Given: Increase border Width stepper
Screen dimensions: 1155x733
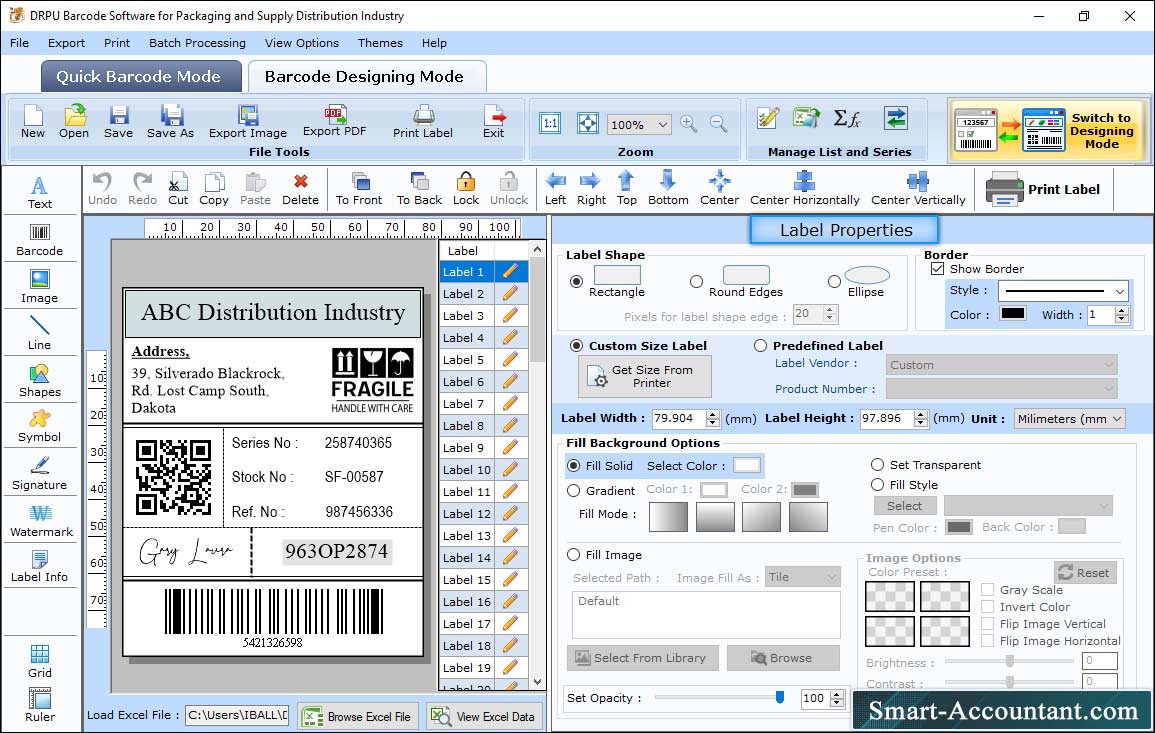Looking at the screenshot, I should [x=1122, y=310].
